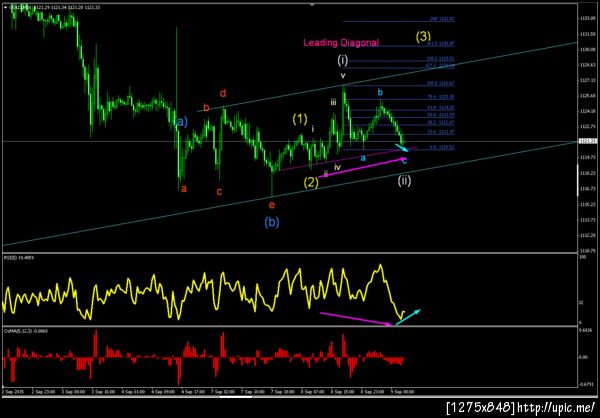
Task: Select the blue (b) wave label
Action: tap(272, 222)
